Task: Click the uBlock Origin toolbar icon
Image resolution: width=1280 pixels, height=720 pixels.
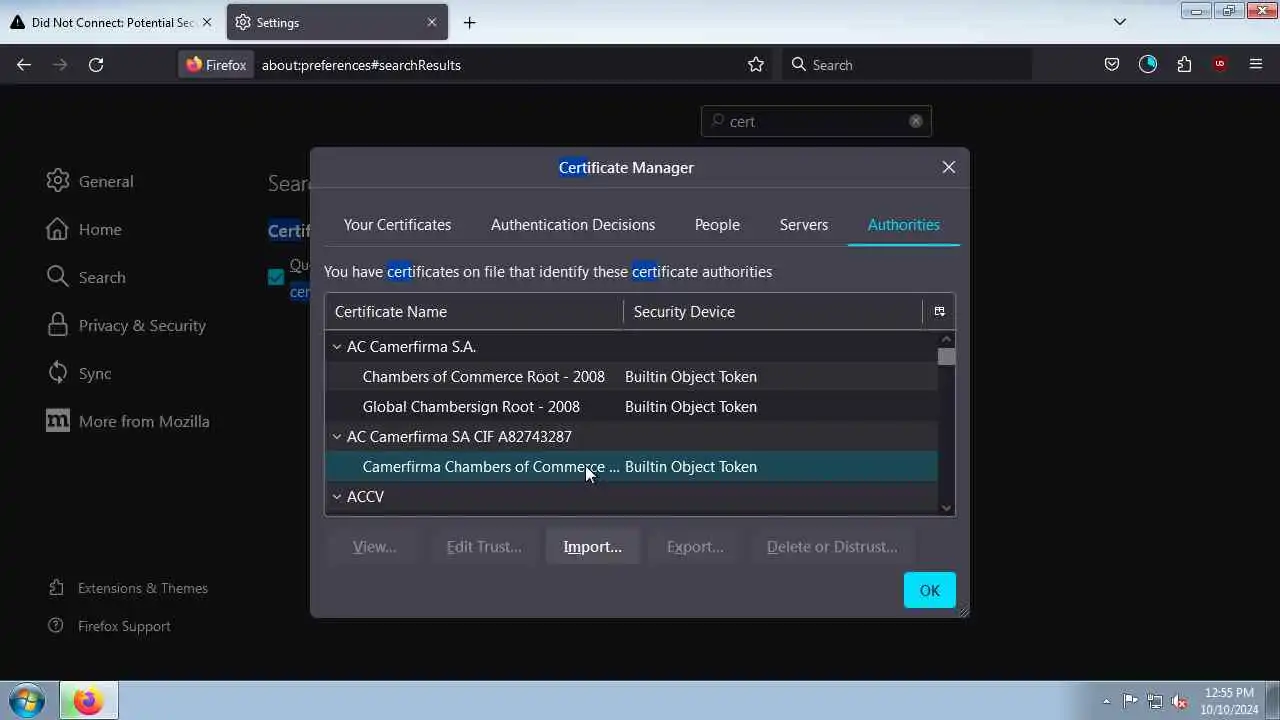Action: [x=1220, y=65]
